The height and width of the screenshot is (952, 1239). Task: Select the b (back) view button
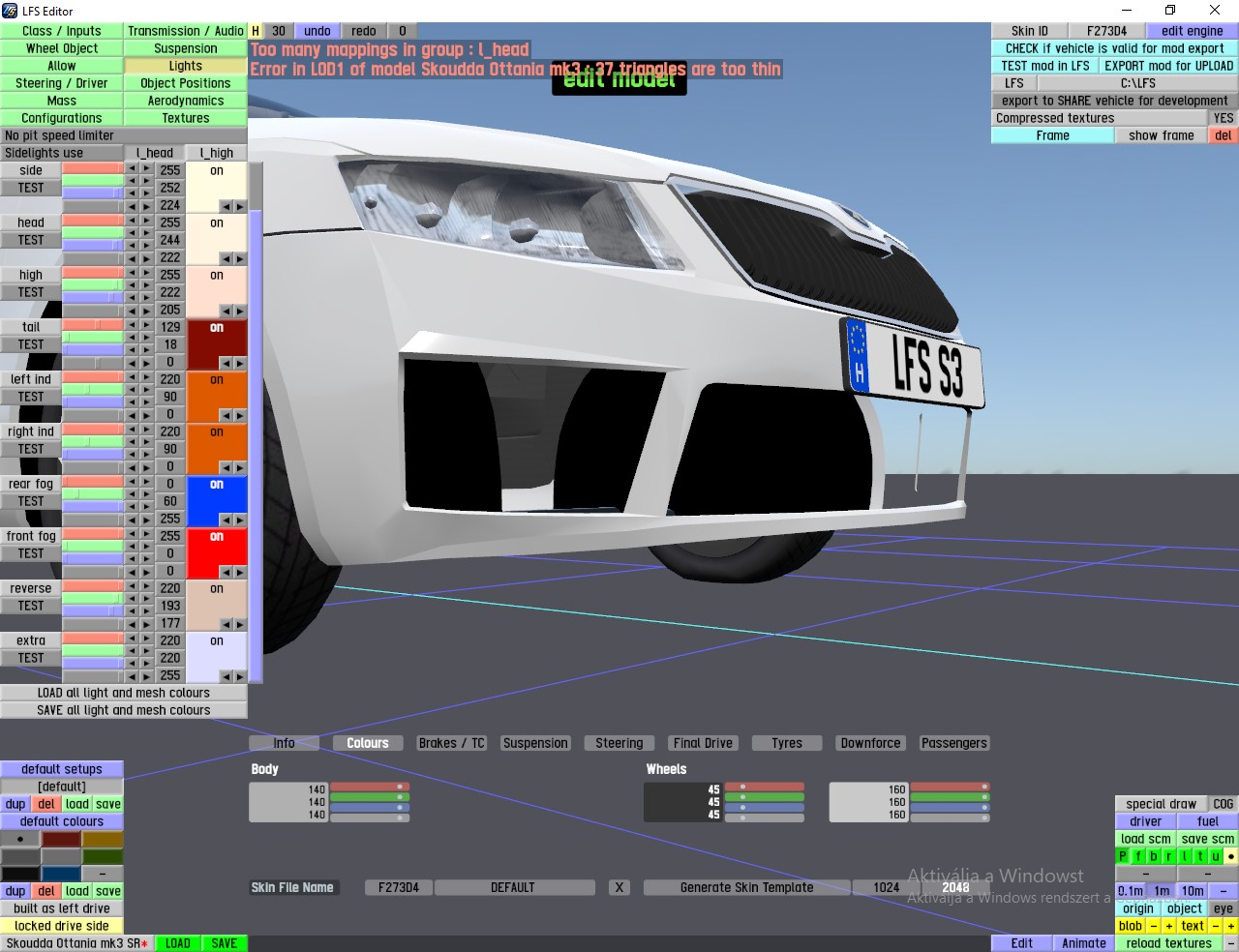(x=1154, y=856)
